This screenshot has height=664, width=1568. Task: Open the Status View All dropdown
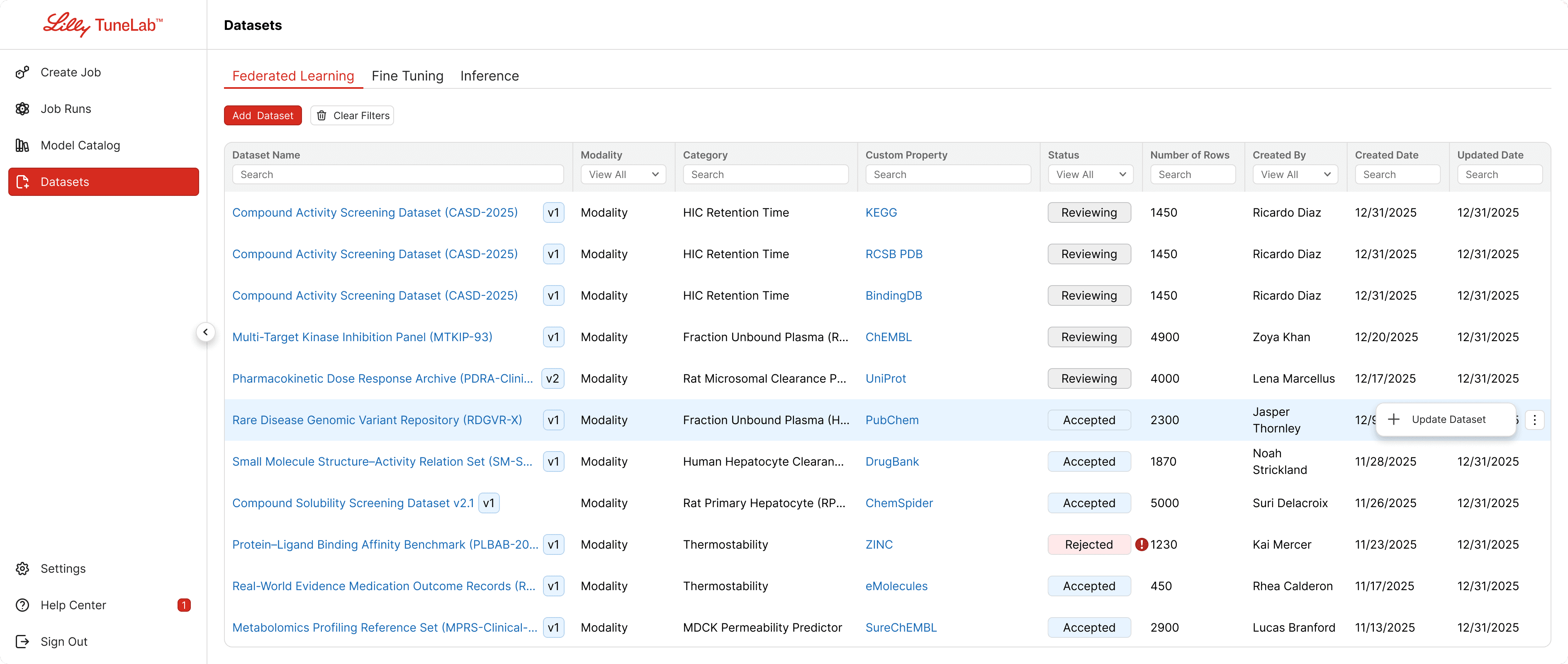[1090, 174]
